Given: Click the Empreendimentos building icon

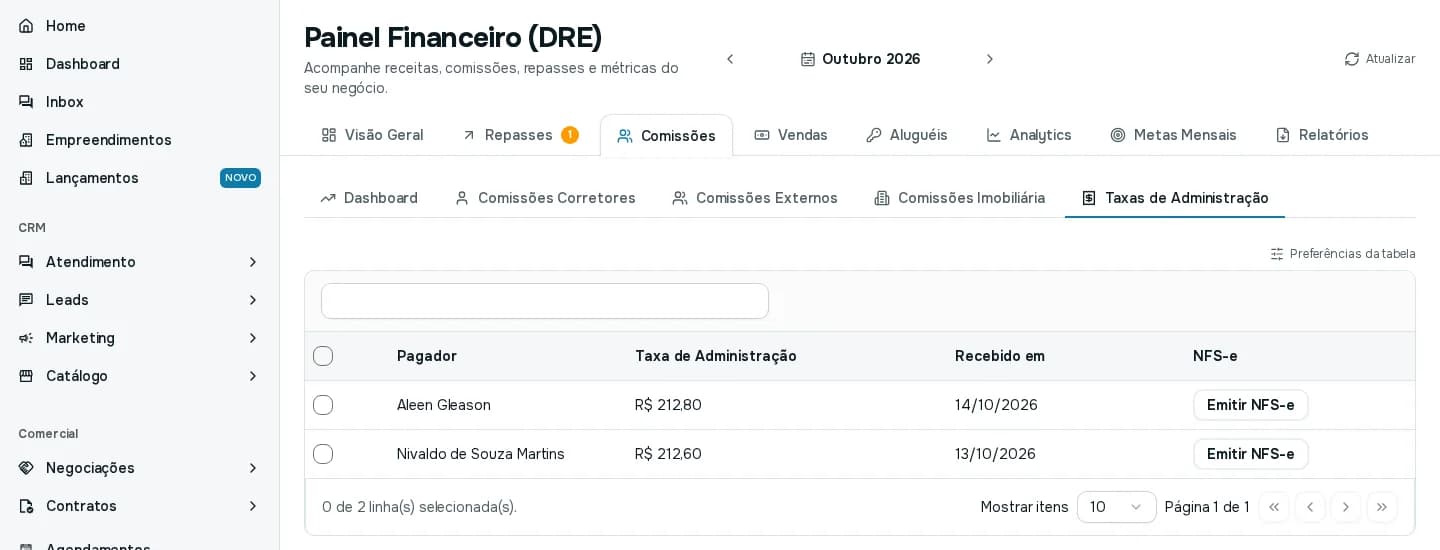Looking at the screenshot, I should click(26, 140).
